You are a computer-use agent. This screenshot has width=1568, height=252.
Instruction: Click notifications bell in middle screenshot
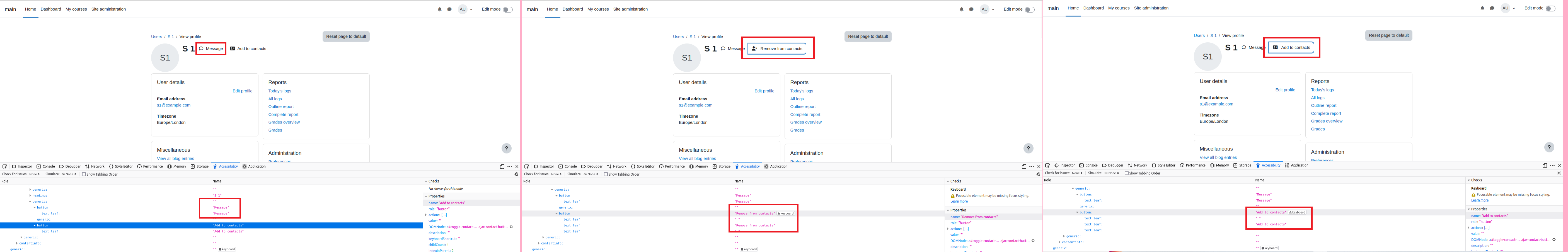[x=962, y=9]
